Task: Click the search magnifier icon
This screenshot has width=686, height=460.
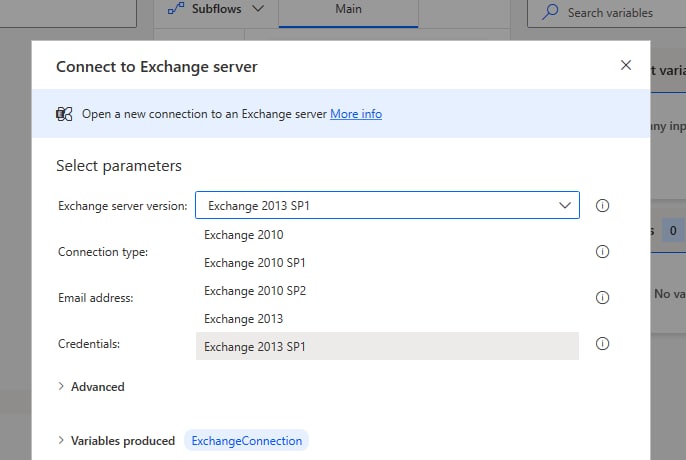Action: point(550,12)
